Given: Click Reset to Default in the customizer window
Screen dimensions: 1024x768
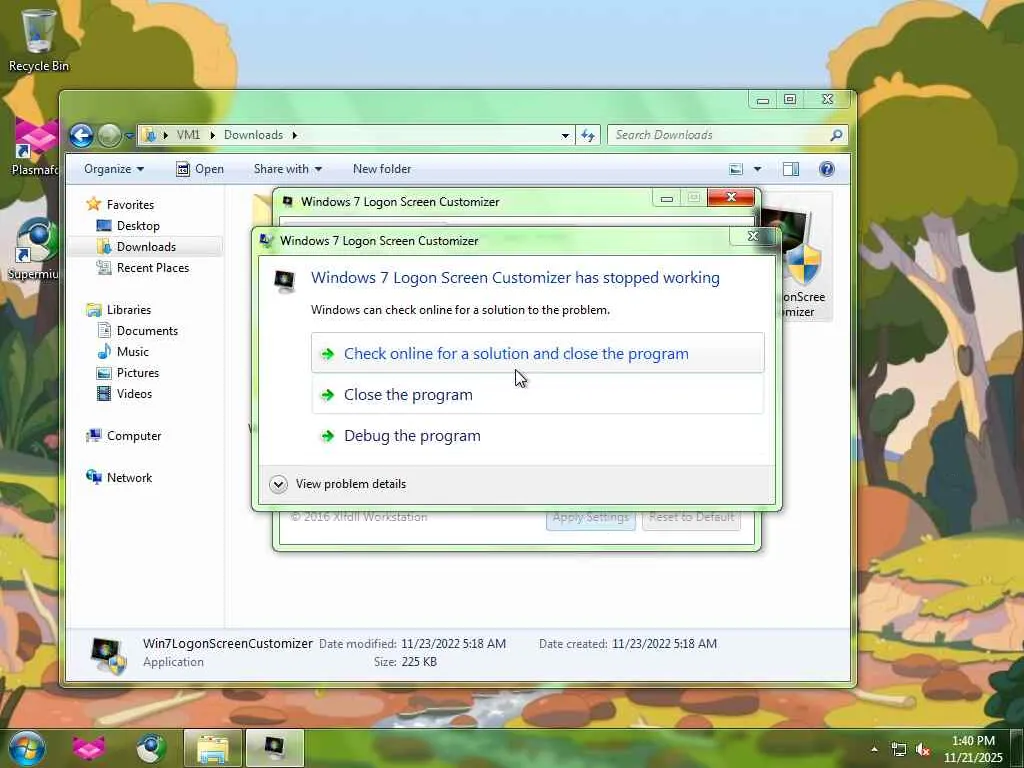Looking at the screenshot, I should coord(691,519).
